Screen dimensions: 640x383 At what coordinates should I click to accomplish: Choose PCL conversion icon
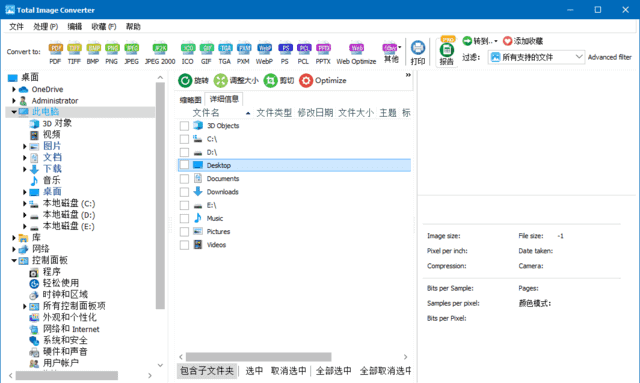click(x=304, y=53)
